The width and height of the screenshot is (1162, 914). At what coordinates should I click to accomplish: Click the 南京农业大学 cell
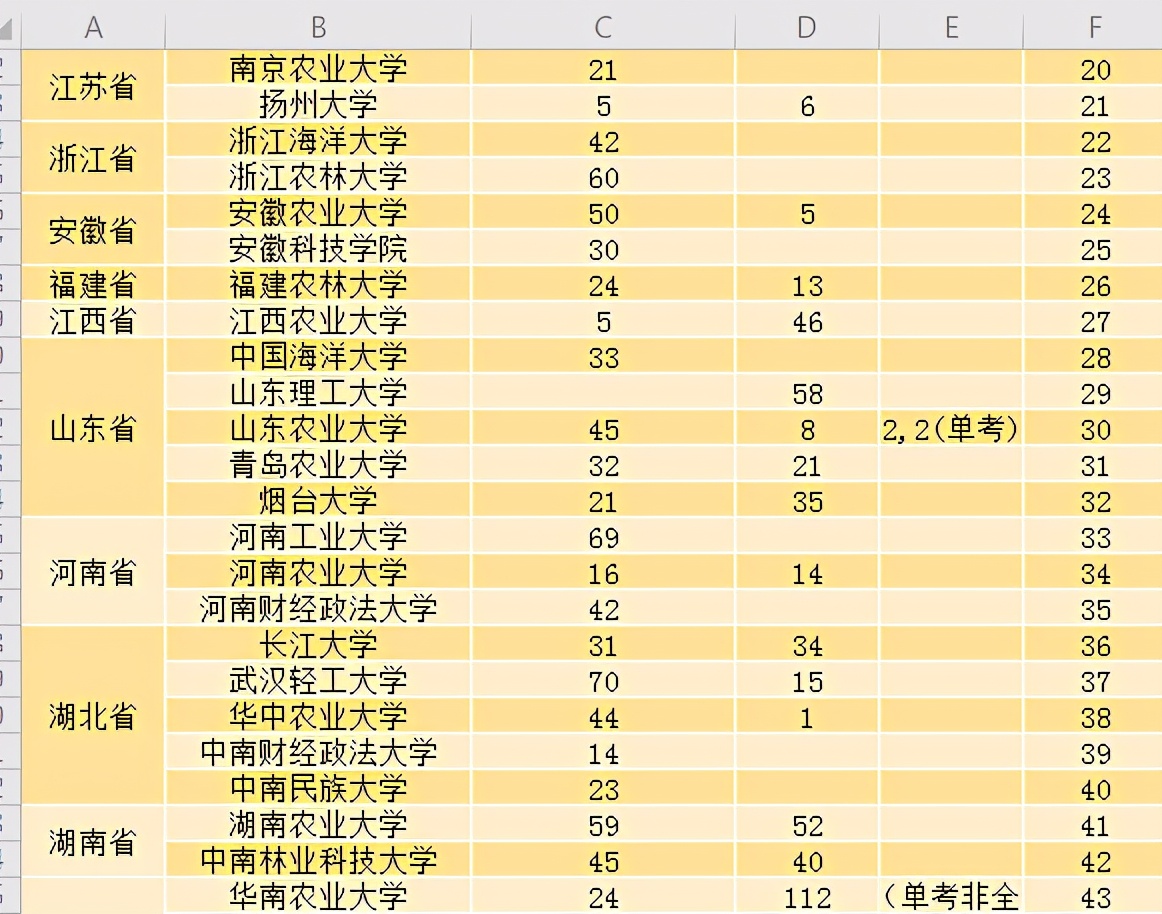coord(318,69)
